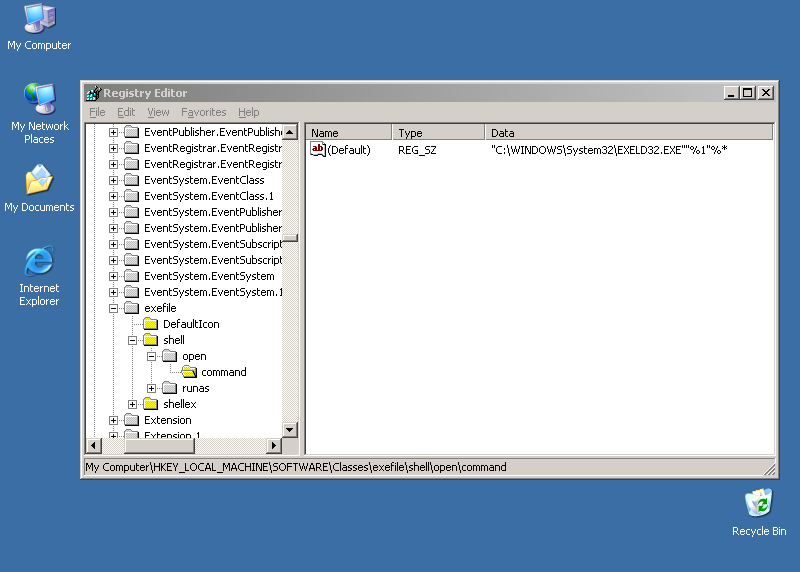Expand the Extension key
Viewport: 800px width, 572px height.
pos(113,420)
